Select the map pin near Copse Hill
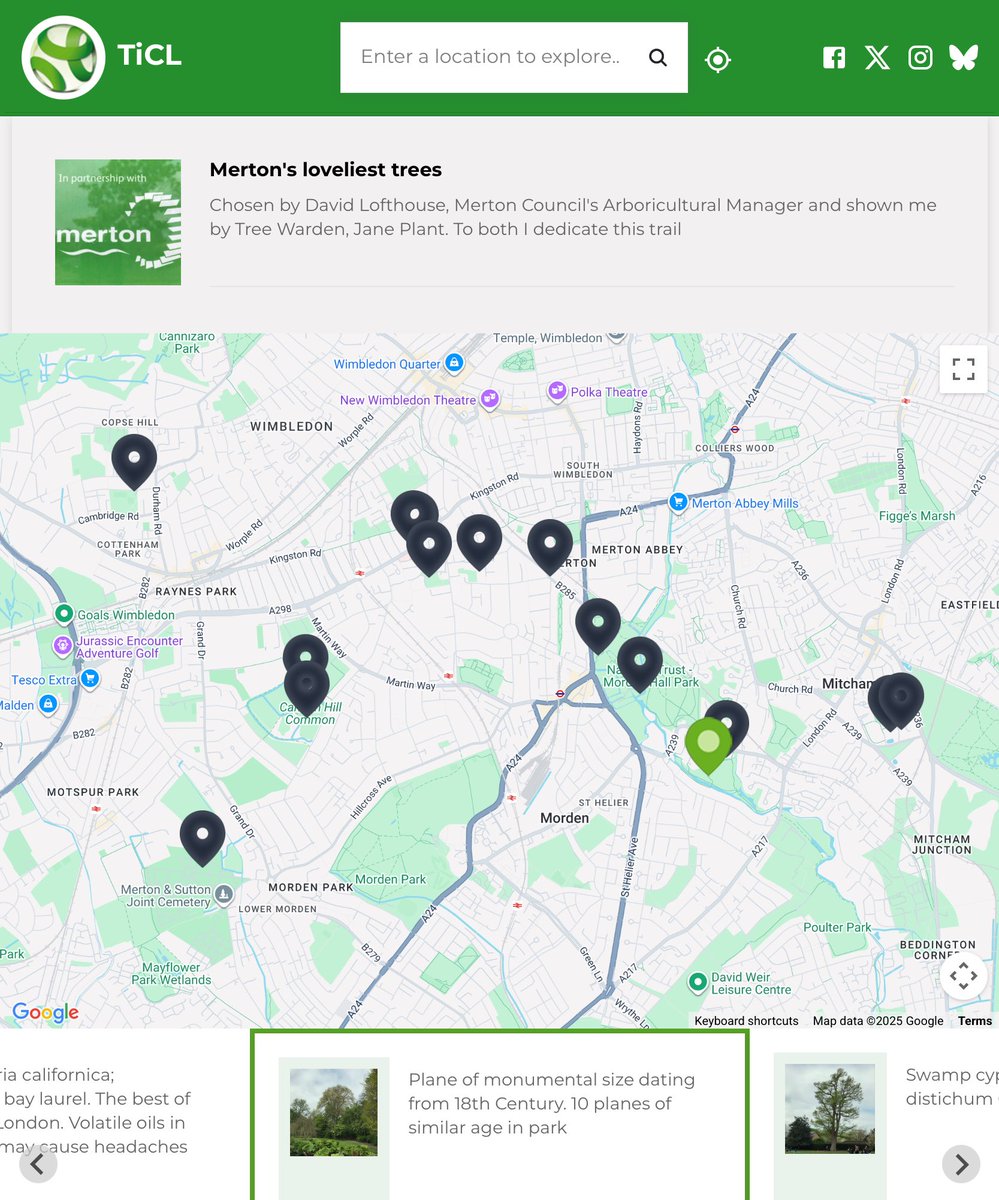This screenshot has width=999, height=1200. click(x=134, y=460)
